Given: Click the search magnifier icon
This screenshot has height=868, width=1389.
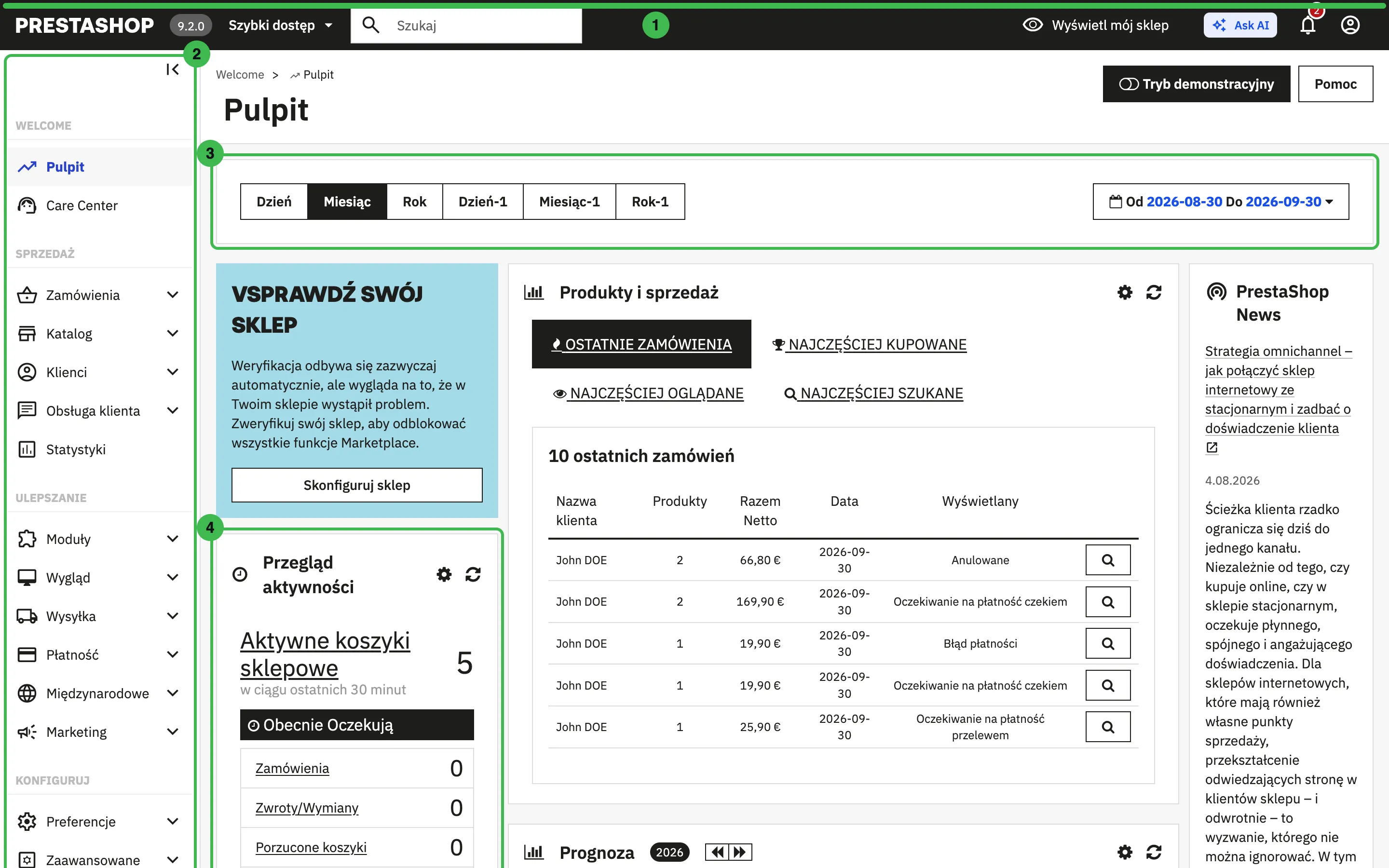Looking at the screenshot, I should click(371, 25).
